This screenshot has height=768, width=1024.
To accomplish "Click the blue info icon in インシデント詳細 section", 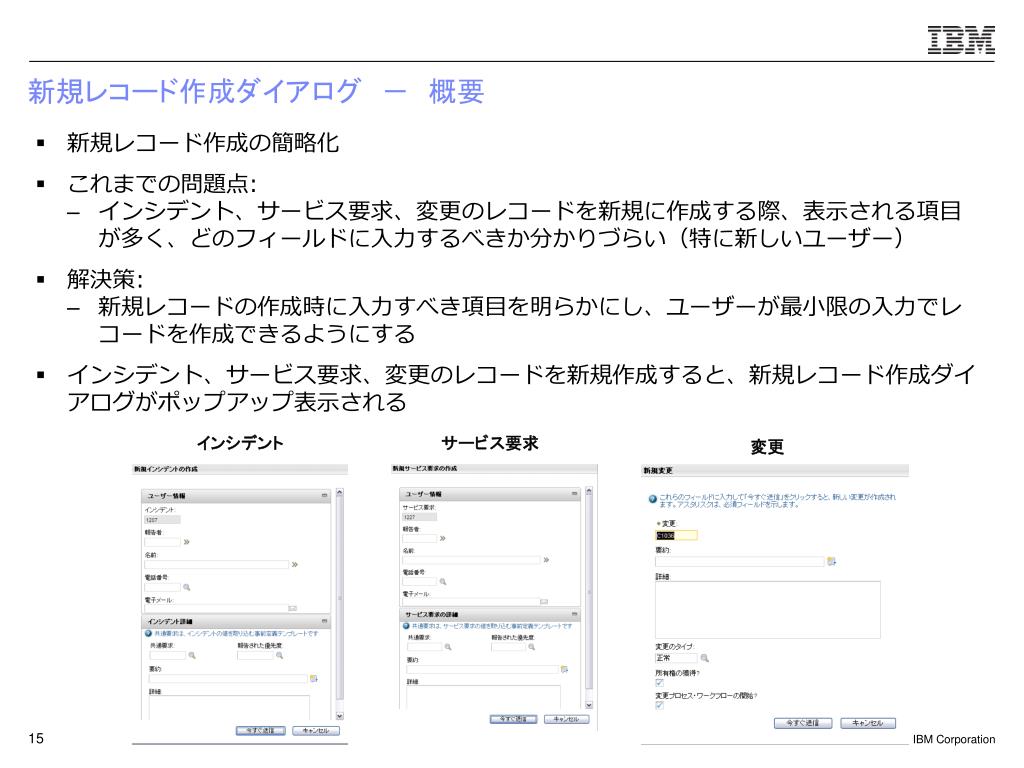I will coord(148,633).
